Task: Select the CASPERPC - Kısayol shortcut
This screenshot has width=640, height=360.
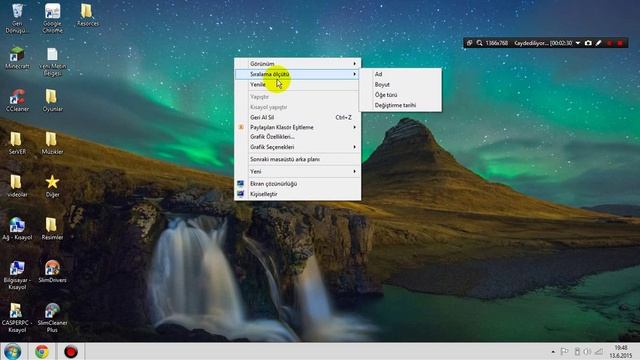Action: [17, 318]
